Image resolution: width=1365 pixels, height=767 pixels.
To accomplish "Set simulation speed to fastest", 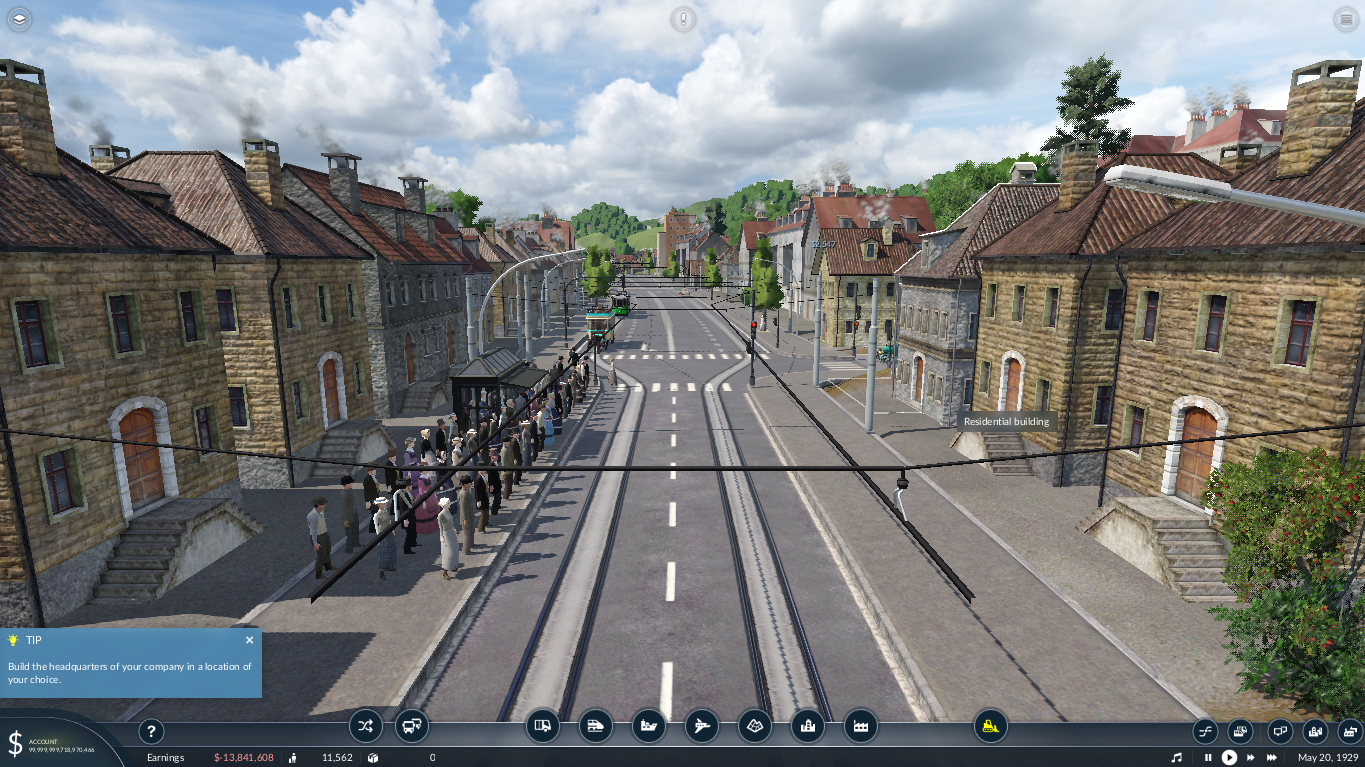I will [1274, 758].
